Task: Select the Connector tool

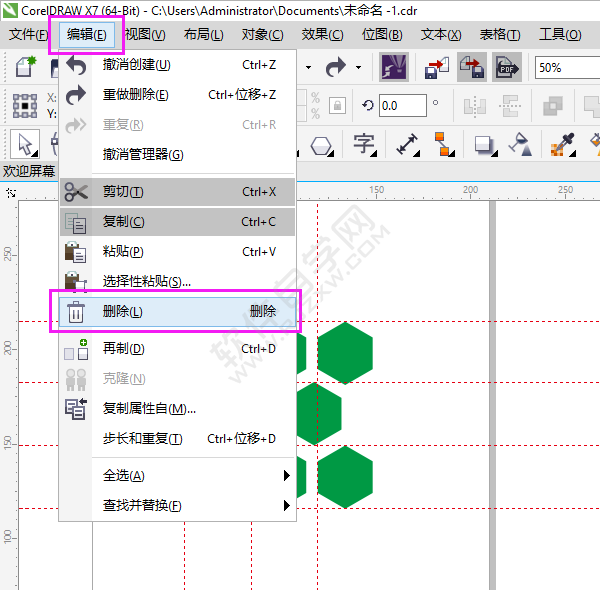Action: coord(444,144)
